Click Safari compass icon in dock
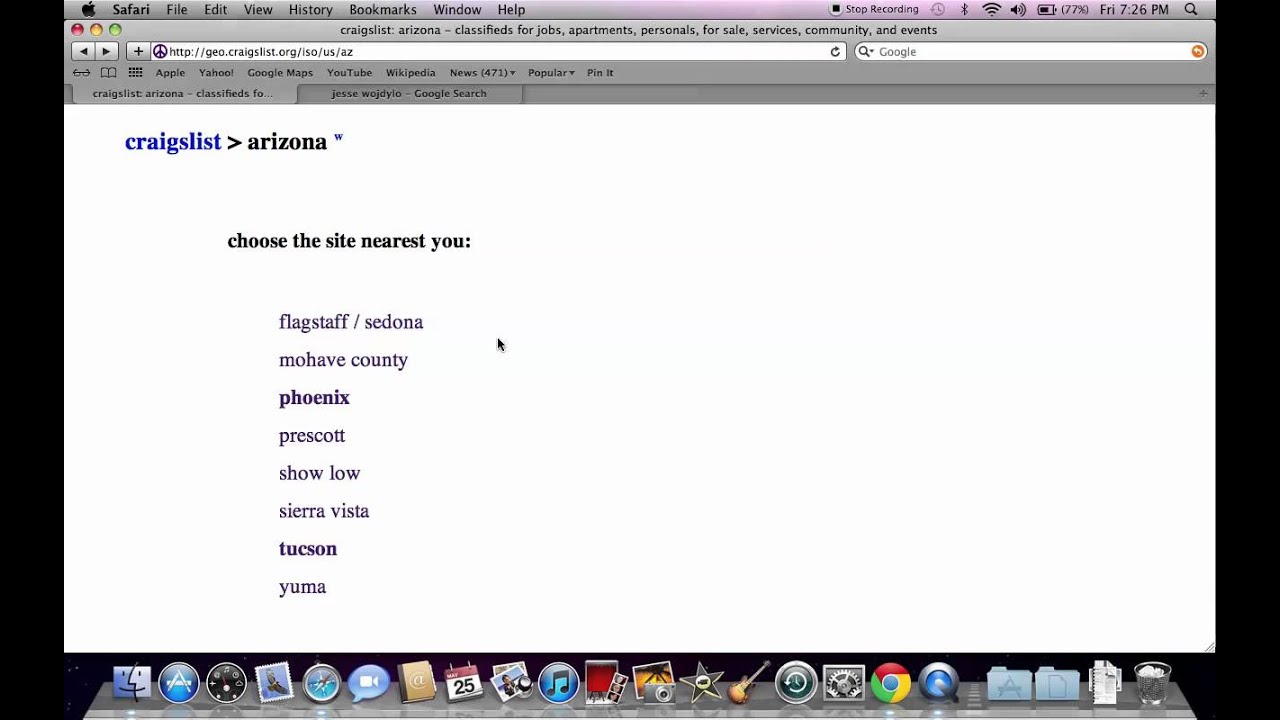The width and height of the screenshot is (1280, 720). [321, 683]
